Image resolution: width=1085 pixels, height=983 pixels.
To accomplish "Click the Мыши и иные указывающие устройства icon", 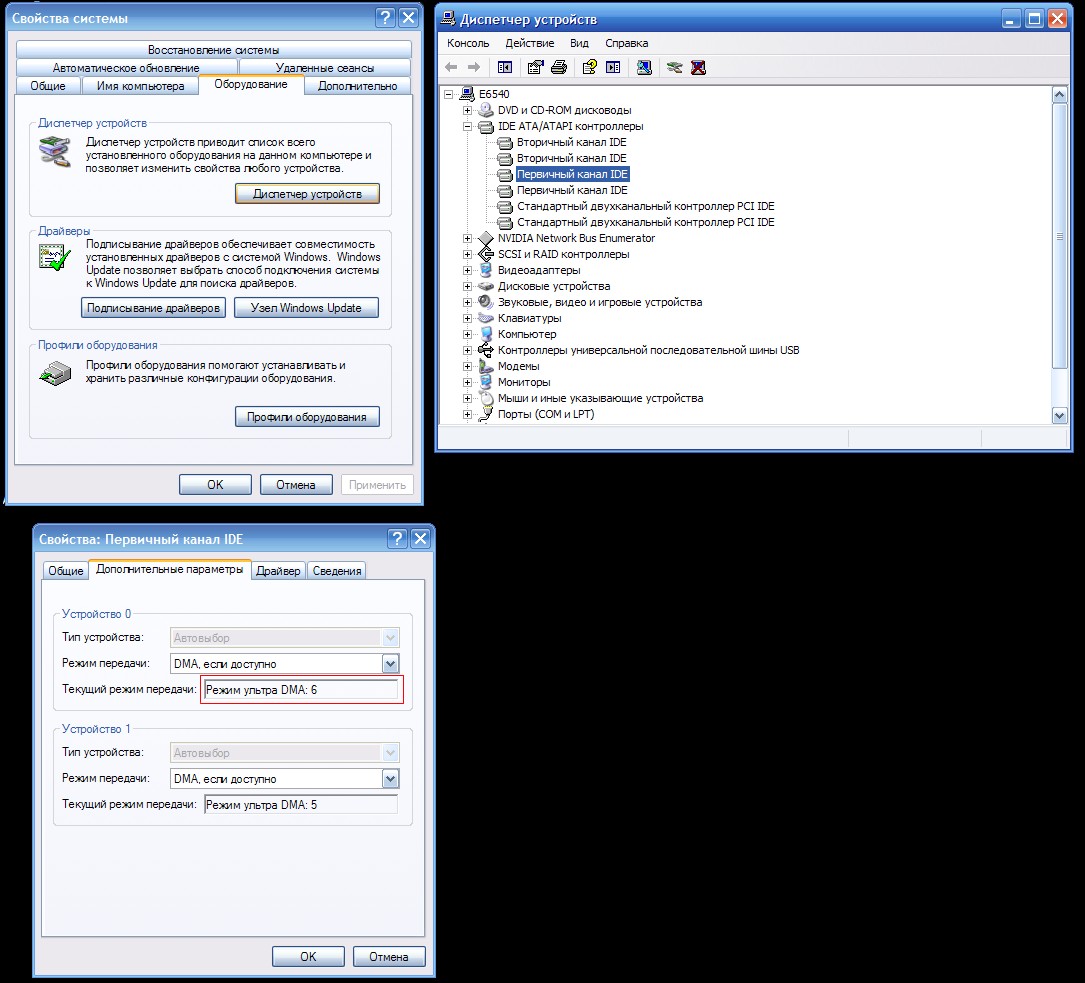I will pos(486,398).
